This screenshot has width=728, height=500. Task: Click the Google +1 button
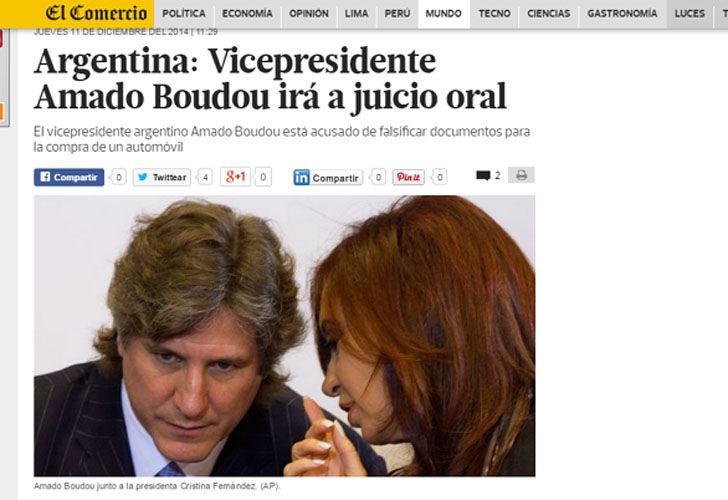[x=235, y=177]
